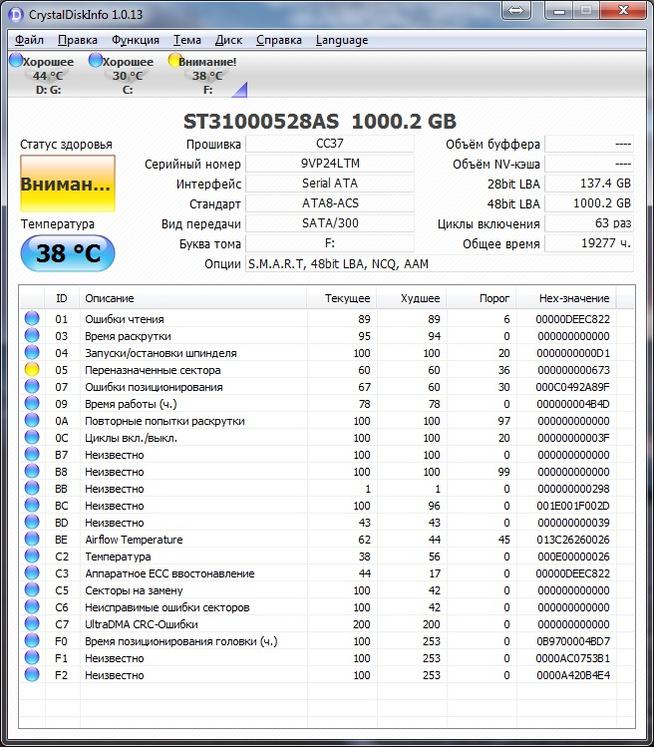
Task: Click the Опции field listing S.M.A.R.T features
Action: (x=439, y=263)
